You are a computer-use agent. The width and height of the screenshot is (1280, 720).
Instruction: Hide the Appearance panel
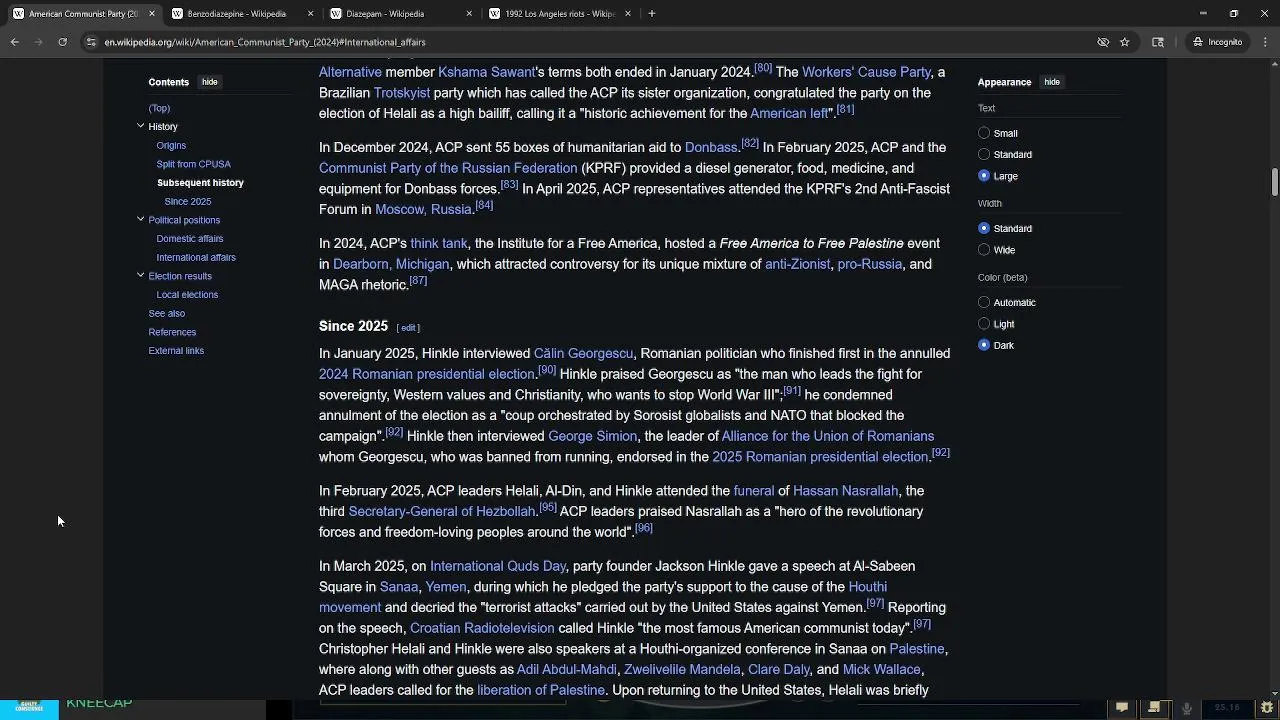point(1052,82)
